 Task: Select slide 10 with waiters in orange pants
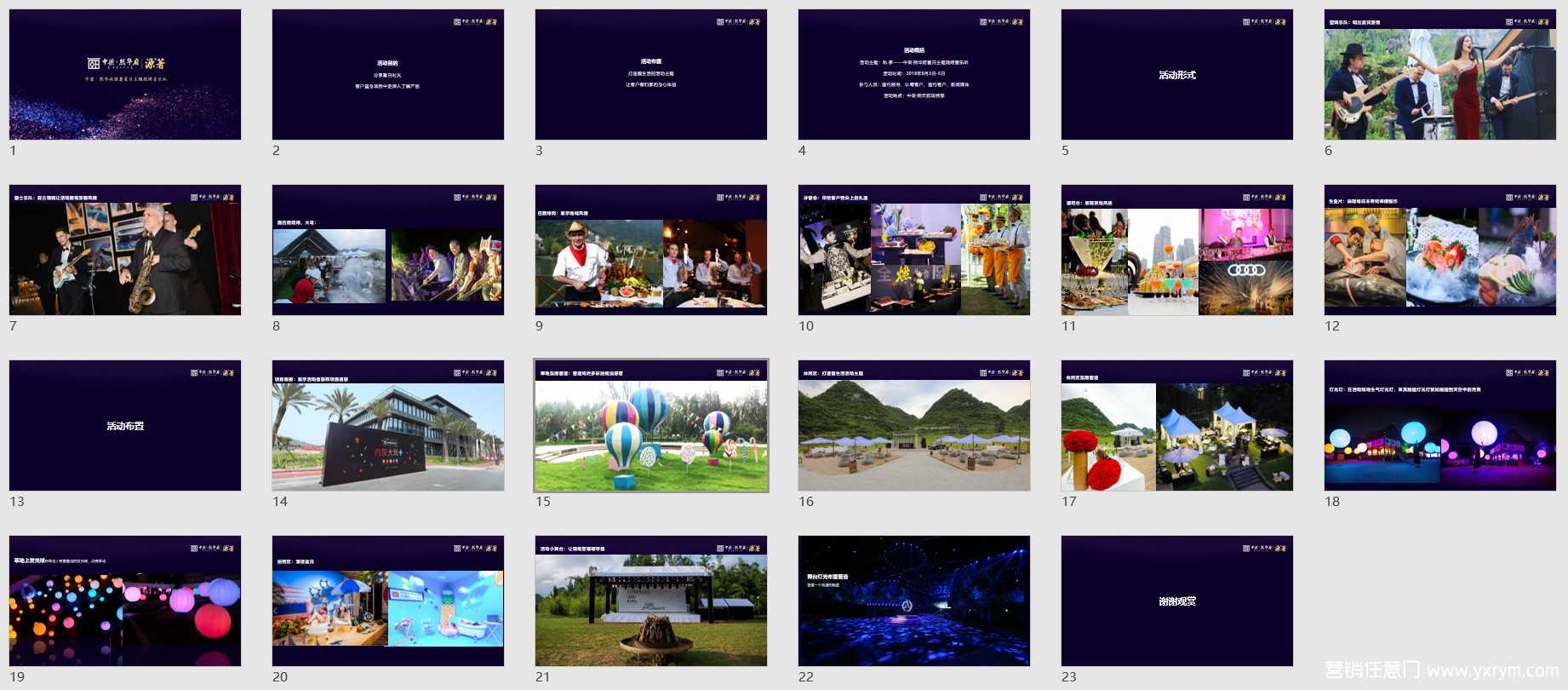[914, 250]
